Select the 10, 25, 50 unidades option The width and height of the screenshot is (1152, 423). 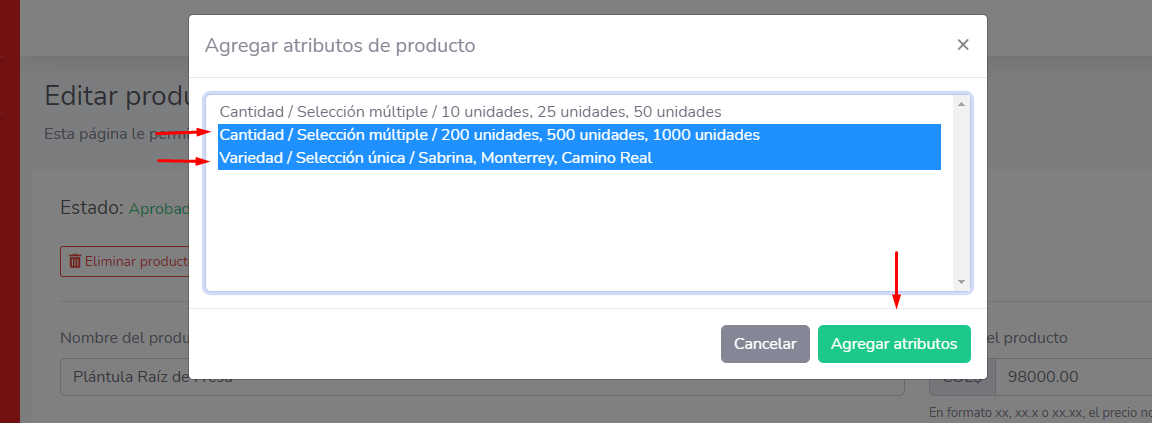[470, 112]
